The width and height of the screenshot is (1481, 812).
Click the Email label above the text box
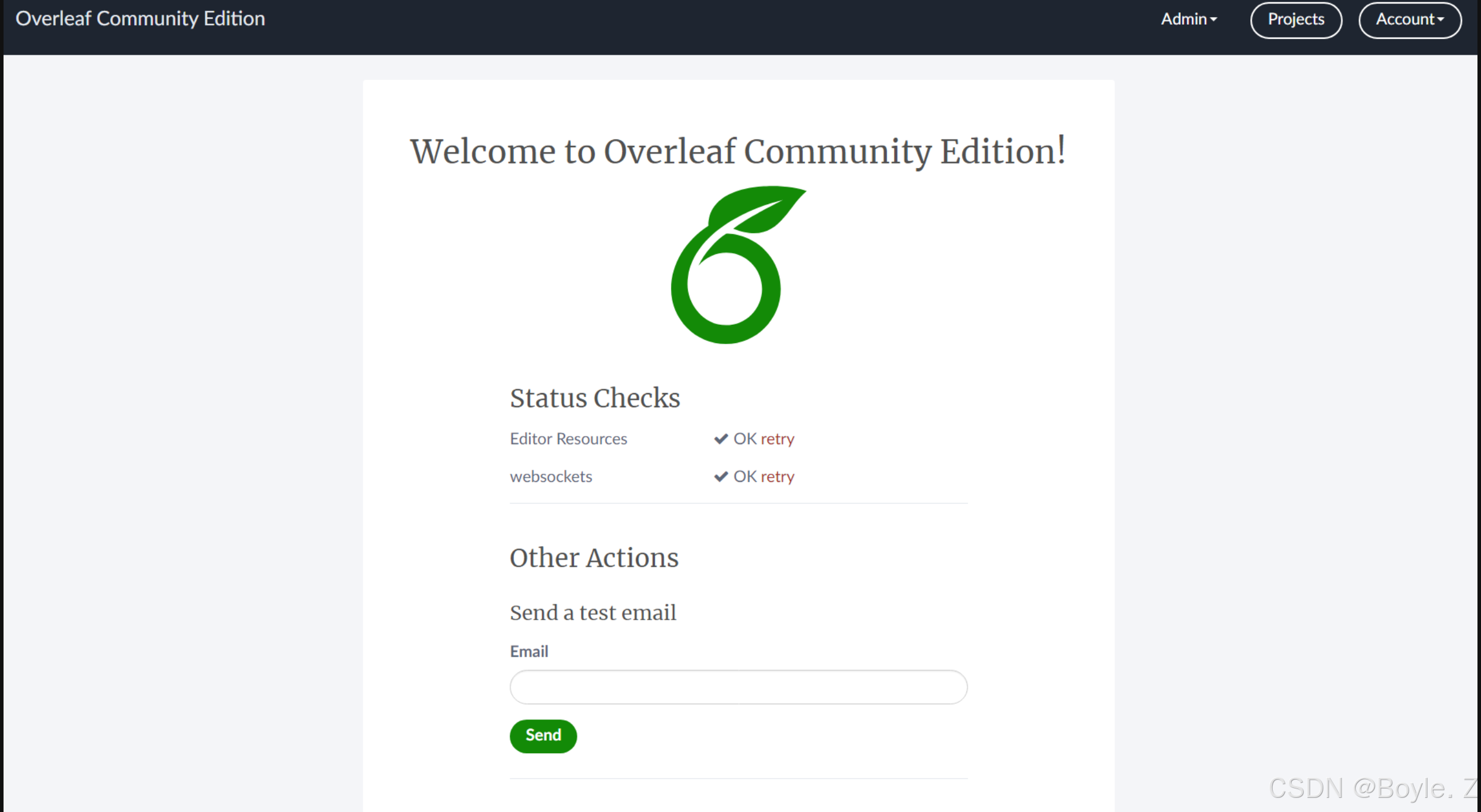point(529,651)
